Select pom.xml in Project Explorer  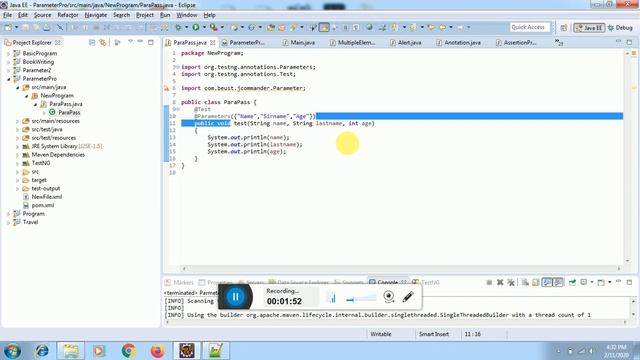[x=43, y=205]
